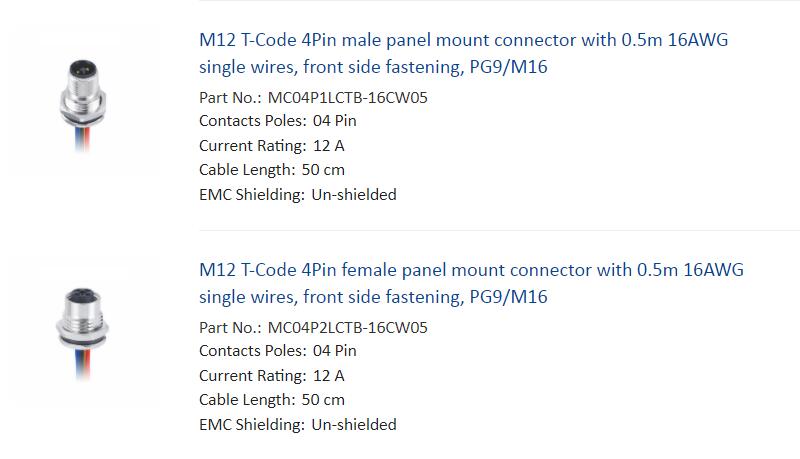Click the Cable Length label in female connector listing
This screenshot has width=800, height=459.
pos(247,400)
